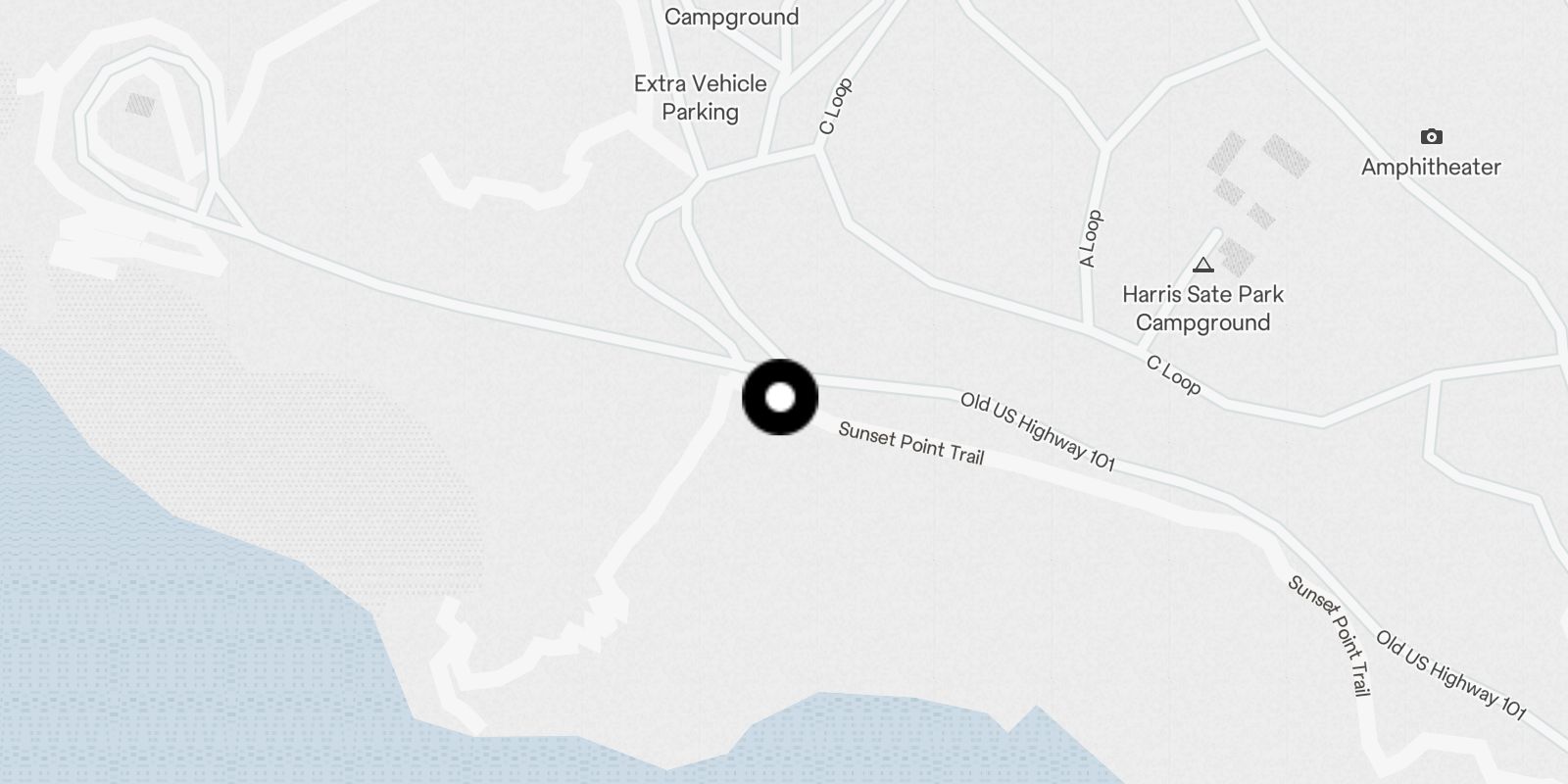The height and width of the screenshot is (784, 1568).
Task: Click Old US Highway 101 label in bottom-right corner
Action: pos(1450,675)
